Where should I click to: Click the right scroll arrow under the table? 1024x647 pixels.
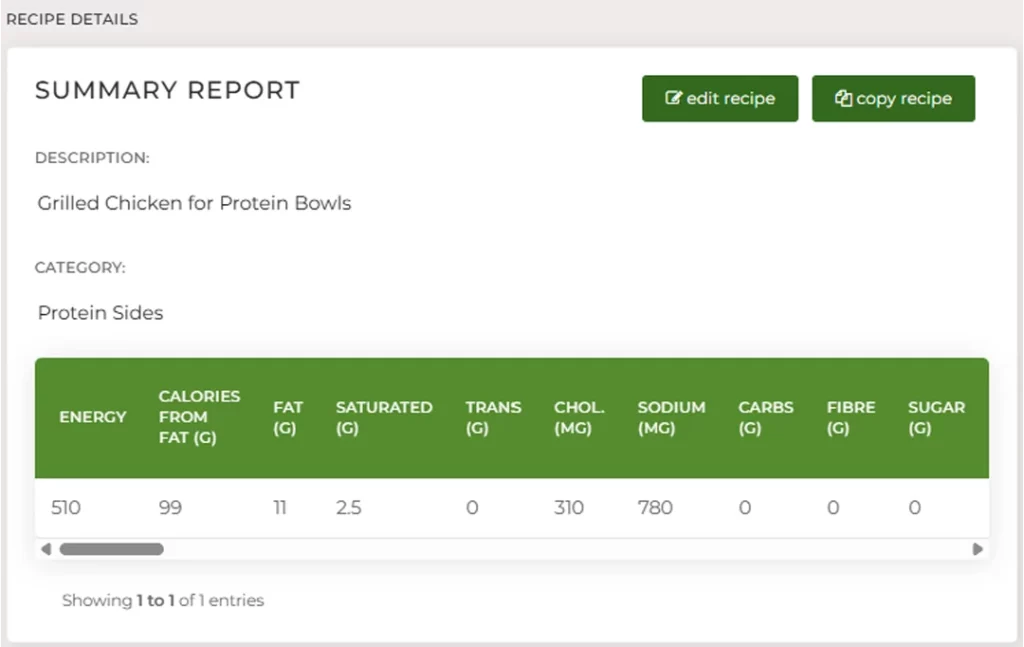pyautogui.click(x=978, y=549)
